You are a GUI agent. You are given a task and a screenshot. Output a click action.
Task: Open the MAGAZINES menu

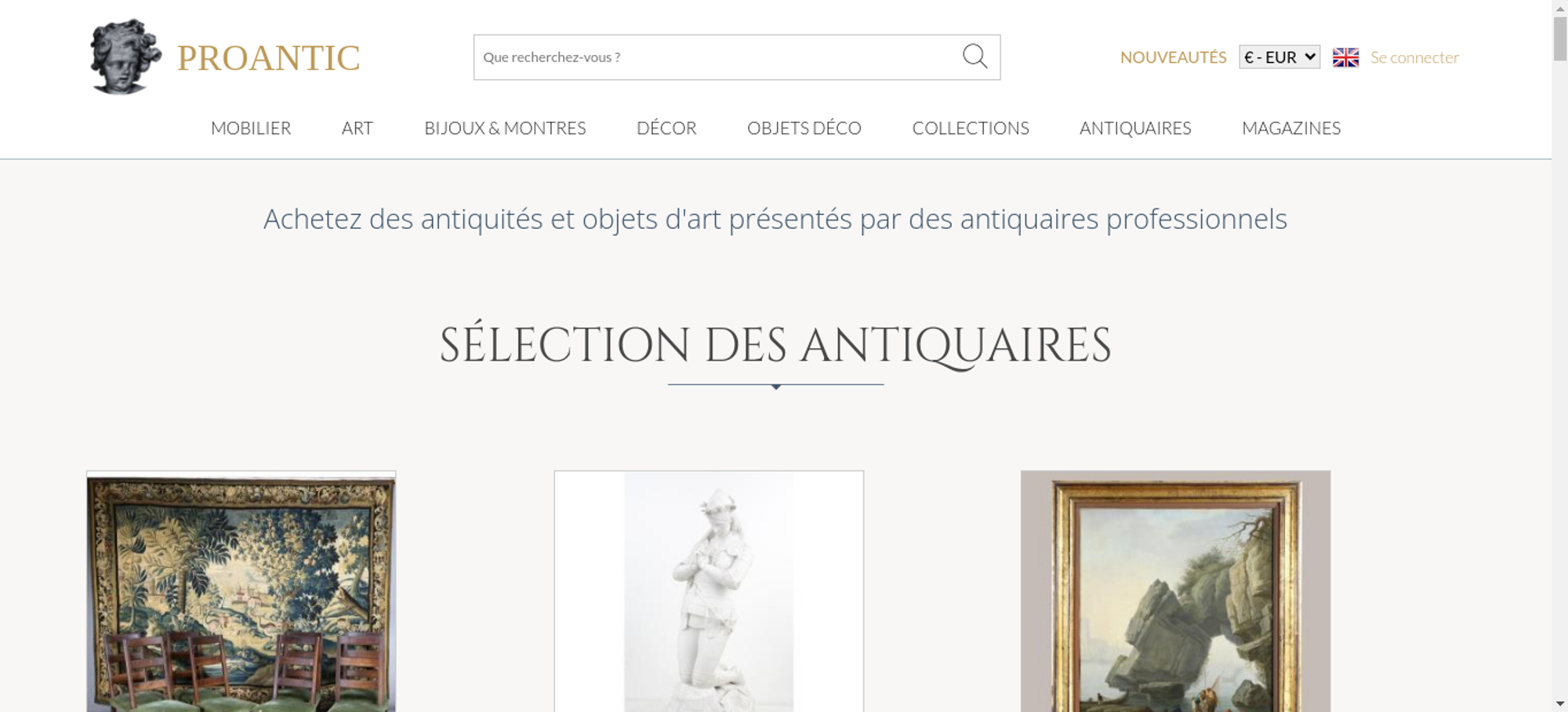[x=1291, y=128]
